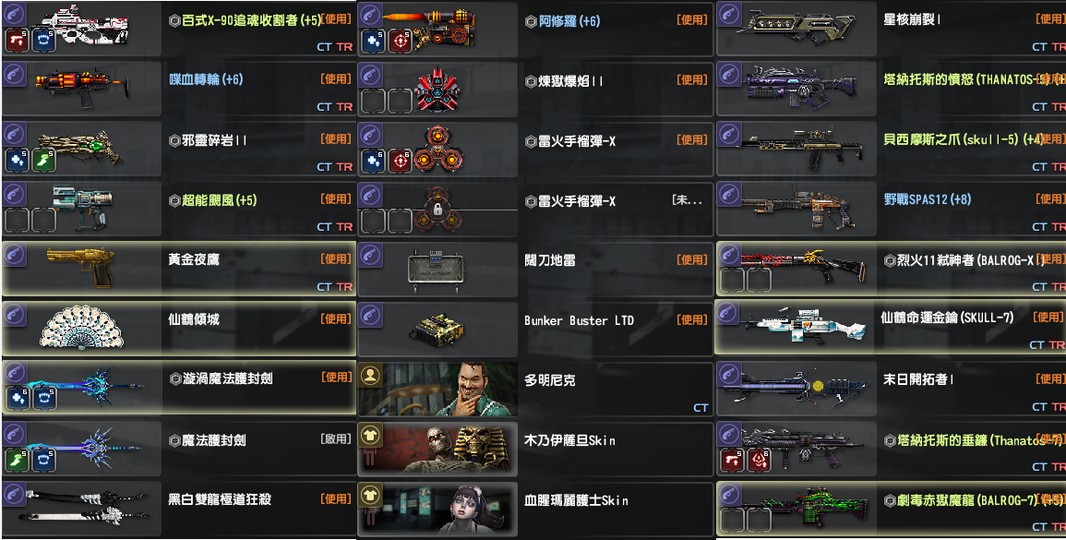Select the 血腥瑪麗護士Skin nurse thumbnail
This screenshot has width=1066, height=540.
(x=438, y=508)
